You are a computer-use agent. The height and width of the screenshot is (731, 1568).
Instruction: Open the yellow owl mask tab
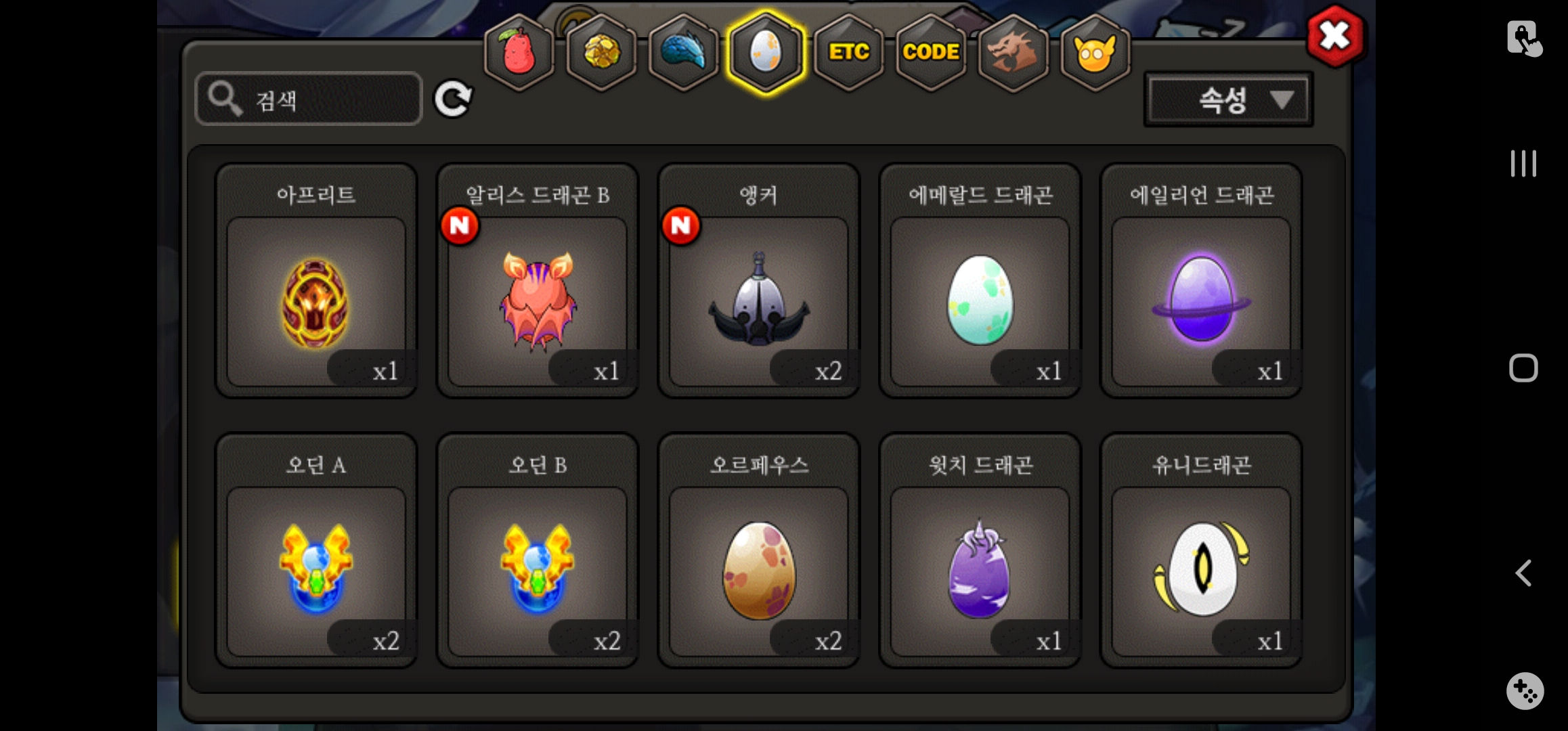pos(1095,52)
